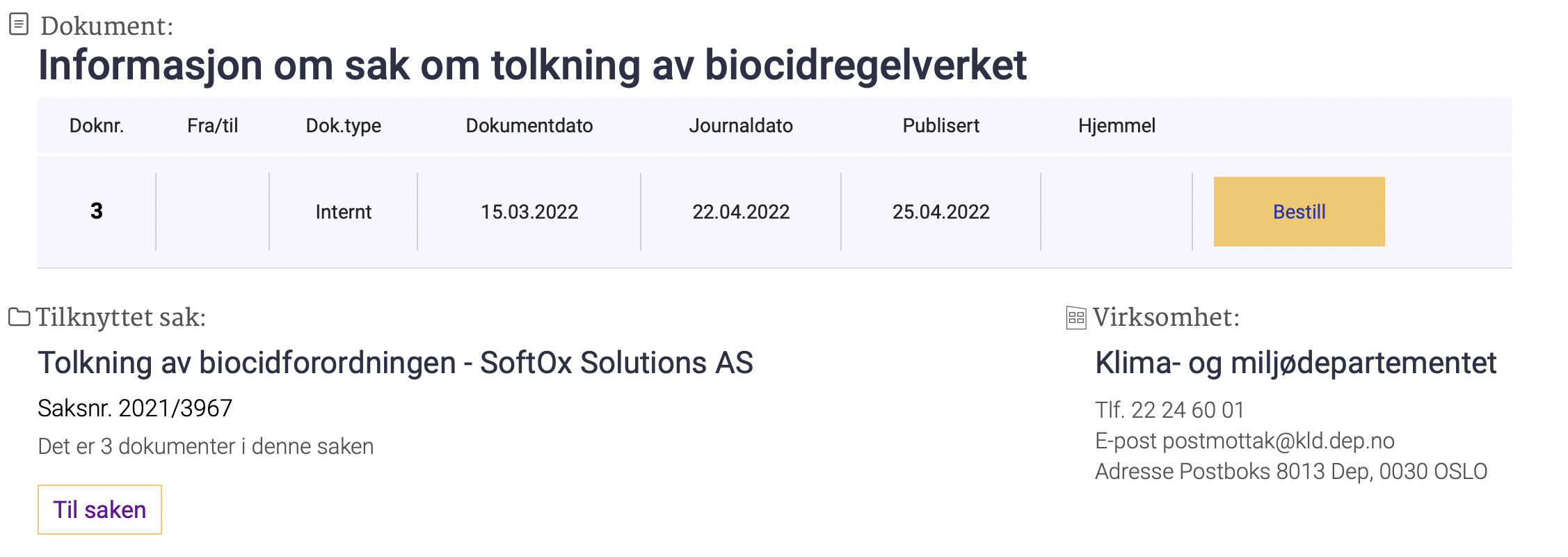Click the Publisert column header
The height and width of the screenshot is (557, 1568).
point(941,125)
